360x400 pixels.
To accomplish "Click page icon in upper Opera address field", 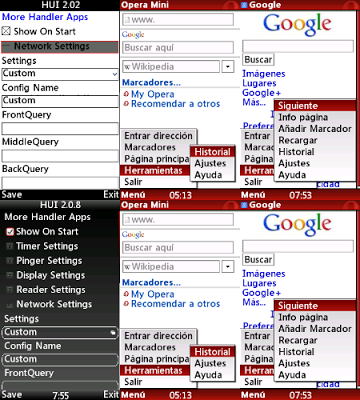I will (x=127, y=20).
